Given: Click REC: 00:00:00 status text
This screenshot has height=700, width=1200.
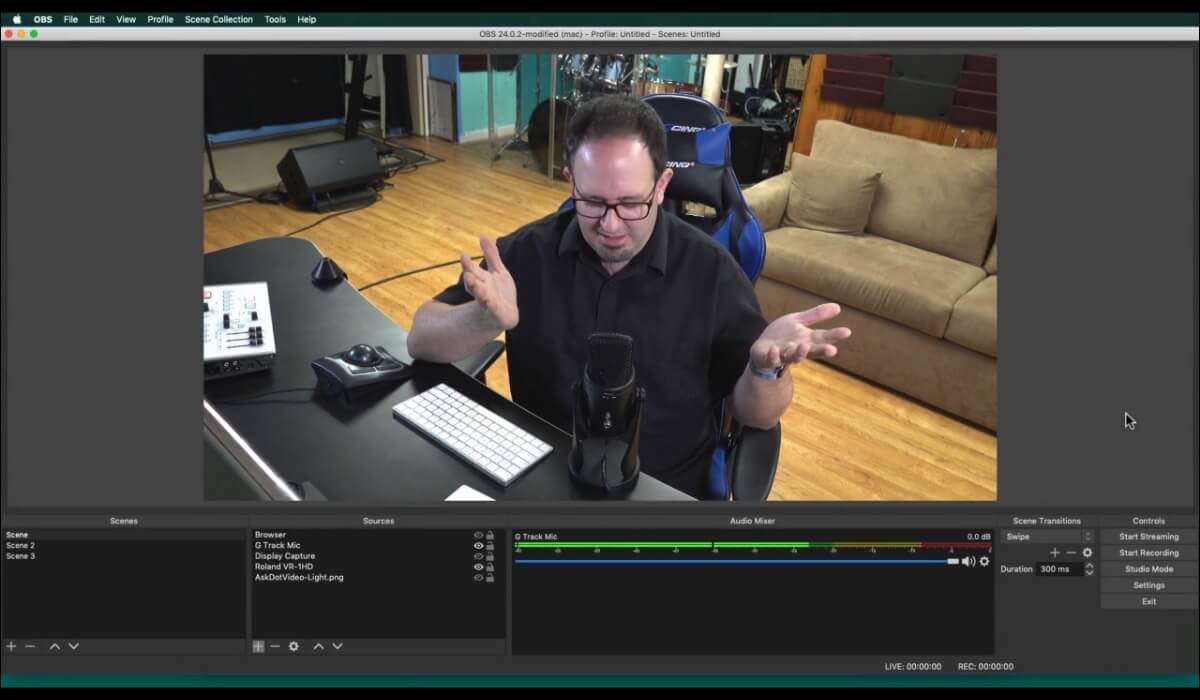Looking at the screenshot, I should click(985, 666).
